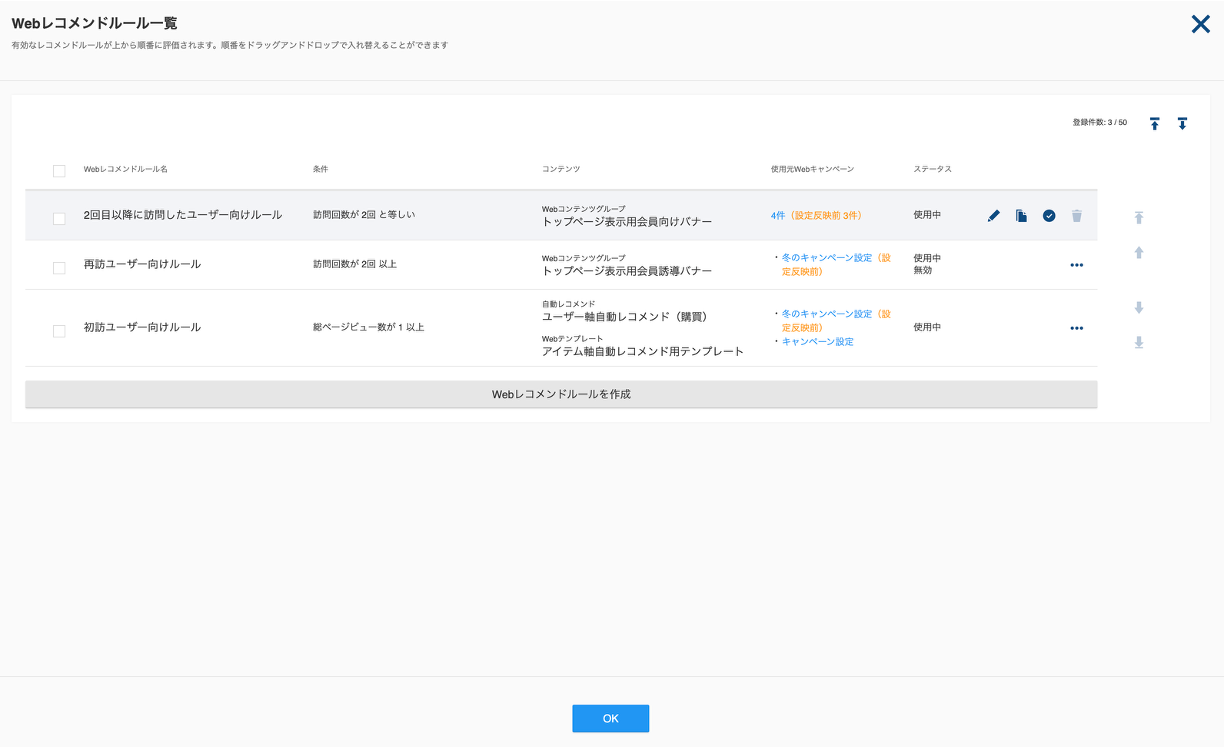1224x748 pixels.
Task: Click content トップページ表示用会員向けバナー
Action: click(627, 222)
